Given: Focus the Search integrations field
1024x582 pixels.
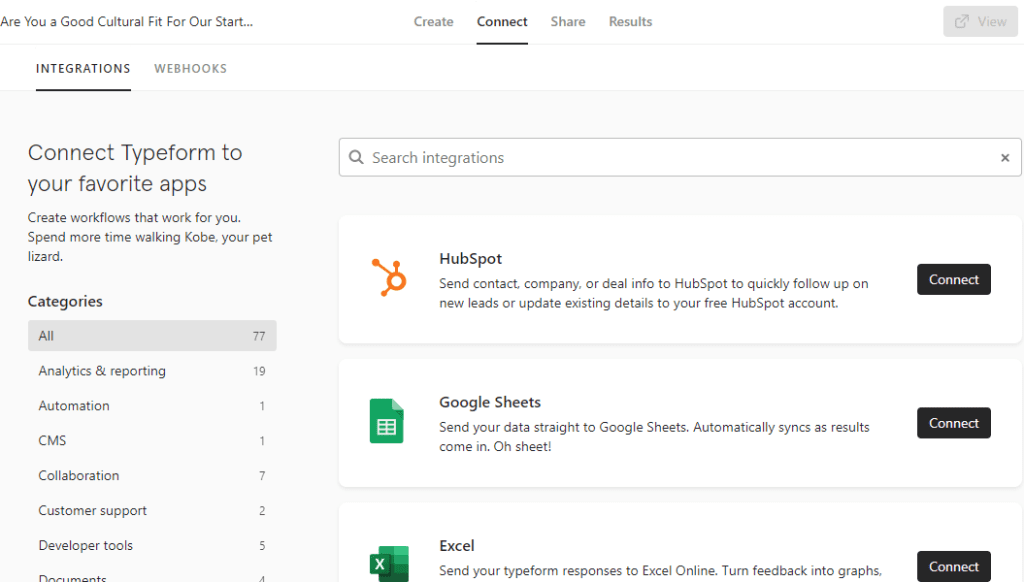Looking at the screenshot, I should pyautogui.click(x=680, y=157).
